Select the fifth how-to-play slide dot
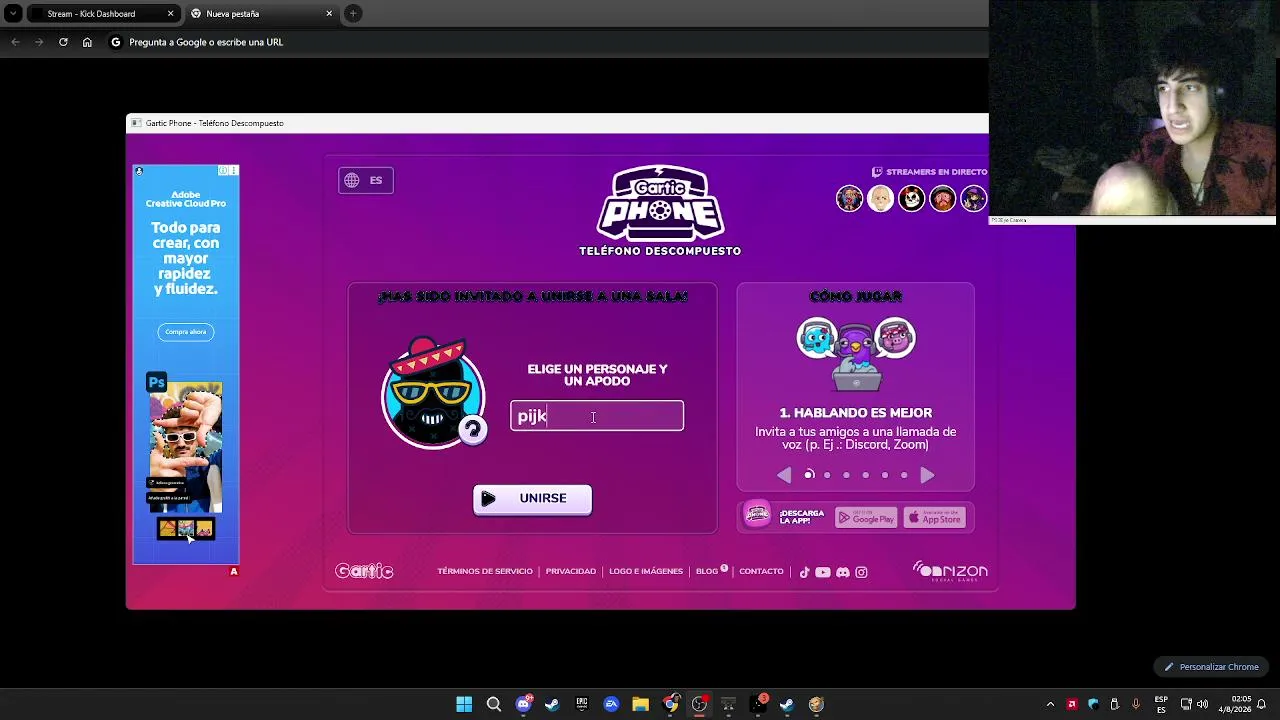Image resolution: width=1280 pixels, height=720 pixels. [x=885, y=475]
